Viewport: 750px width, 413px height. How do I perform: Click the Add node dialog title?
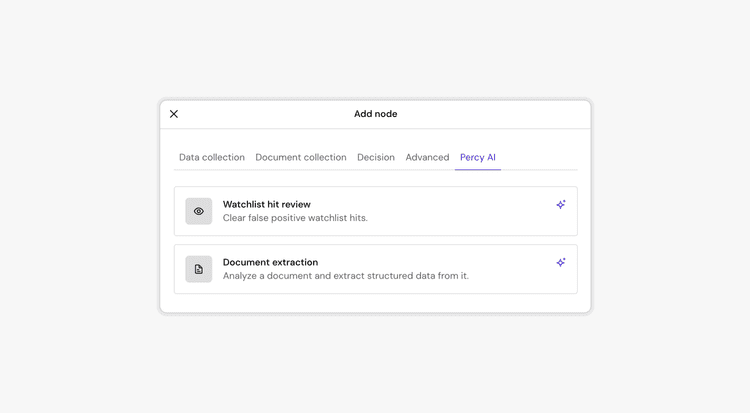375,114
